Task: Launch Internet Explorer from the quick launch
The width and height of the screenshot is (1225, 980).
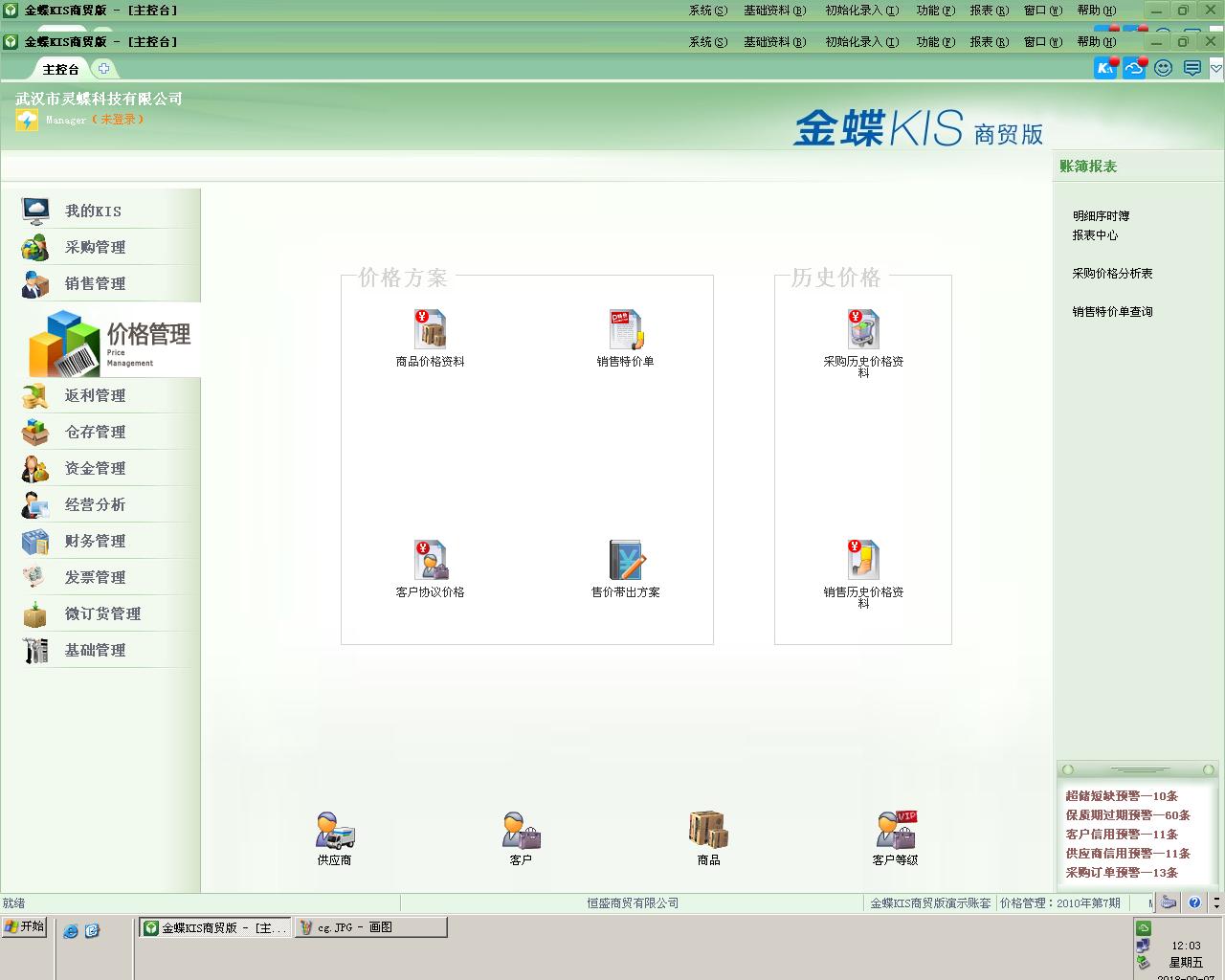Action: [70, 930]
